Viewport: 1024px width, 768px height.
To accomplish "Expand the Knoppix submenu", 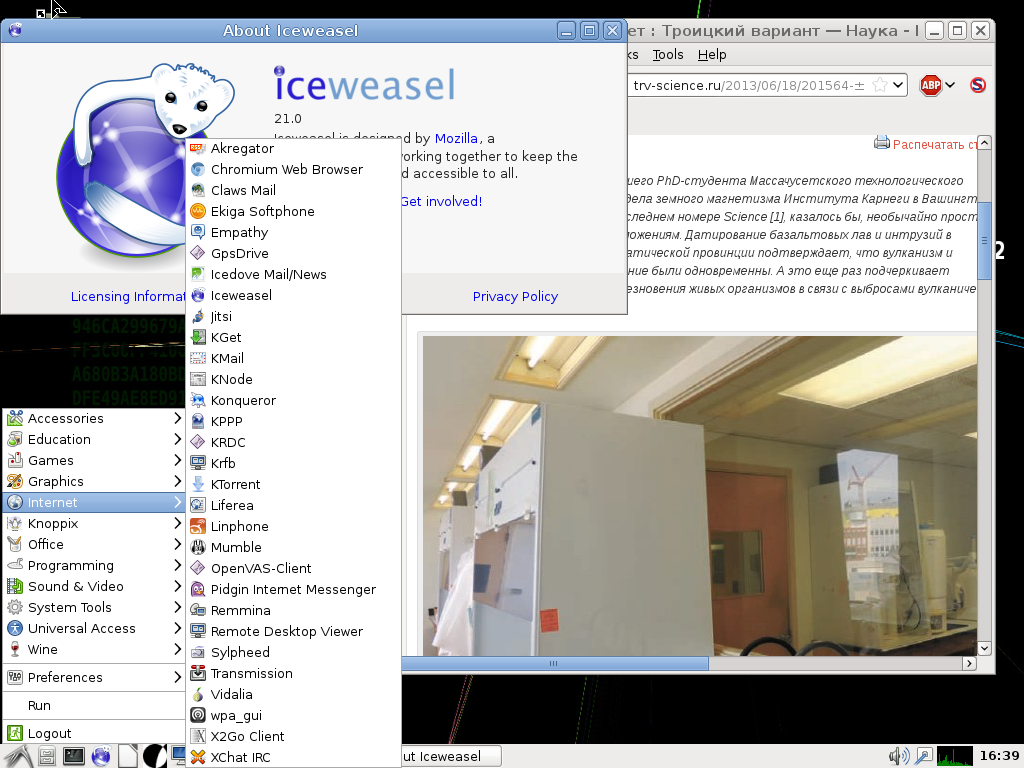I will point(94,523).
